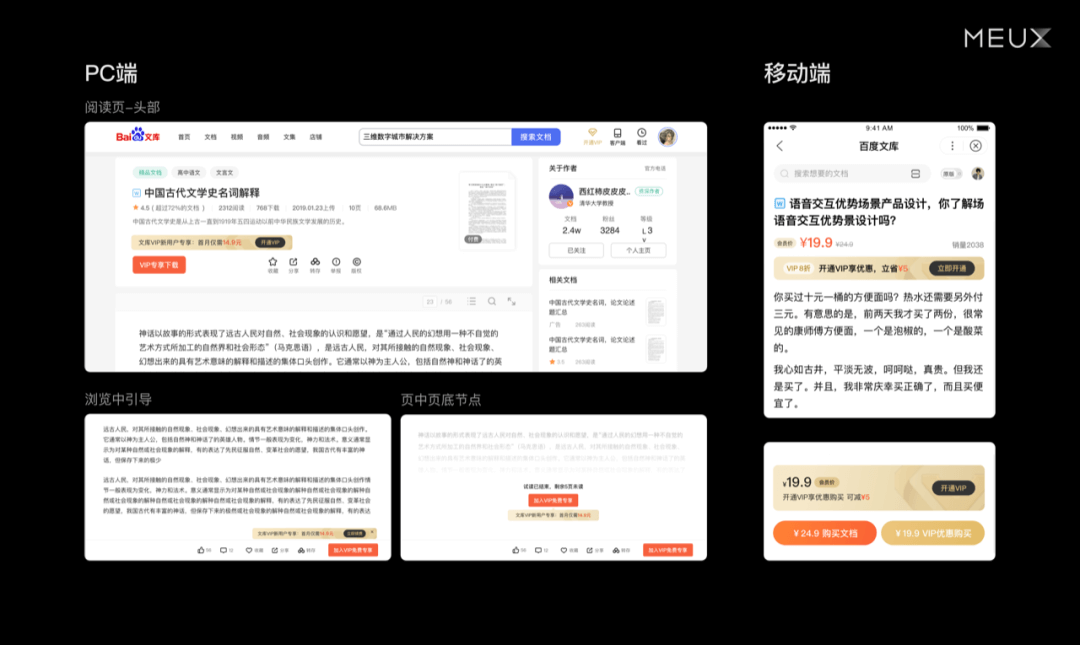Click the comment icon in 页中页底节点 panel
This screenshot has width=1080, height=645.
[x=538, y=550]
